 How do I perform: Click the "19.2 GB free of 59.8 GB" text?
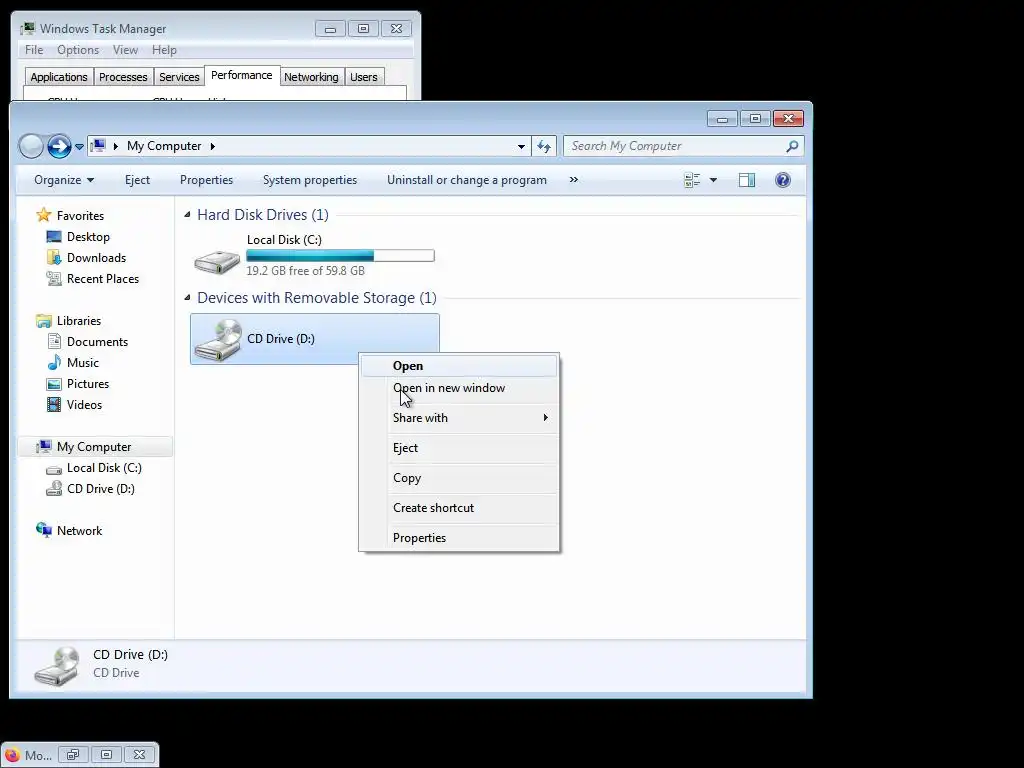pyautogui.click(x=305, y=270)
